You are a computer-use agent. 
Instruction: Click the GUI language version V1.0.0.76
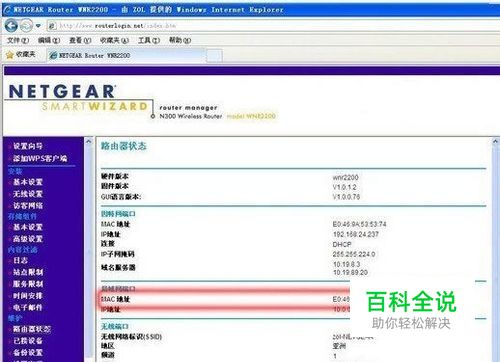[346, 197]
